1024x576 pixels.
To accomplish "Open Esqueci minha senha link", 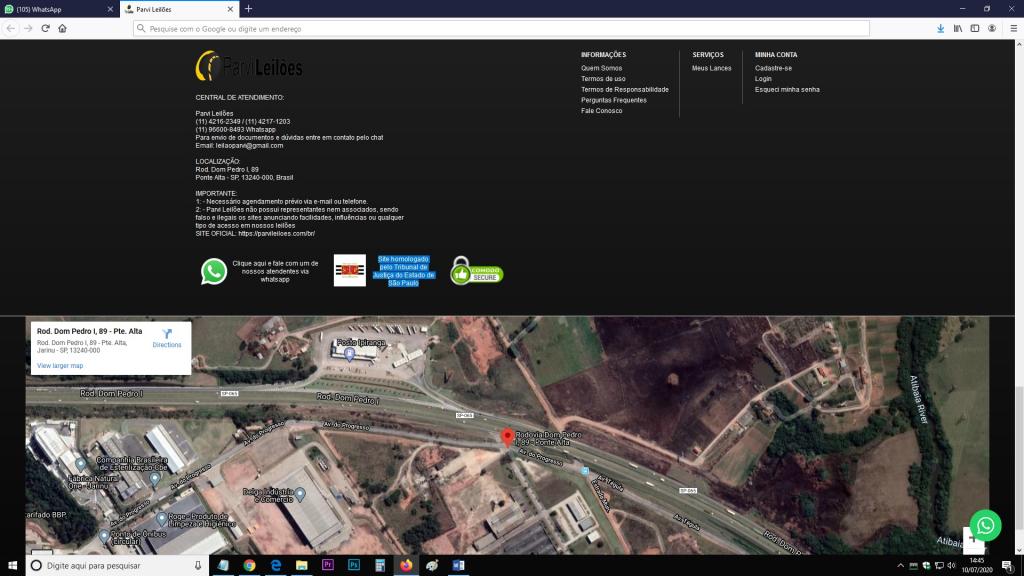I will 787,89.
